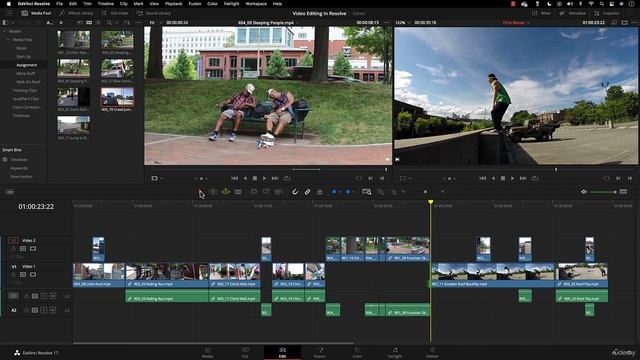Mute the A2 audio track

tap(53, 310)
